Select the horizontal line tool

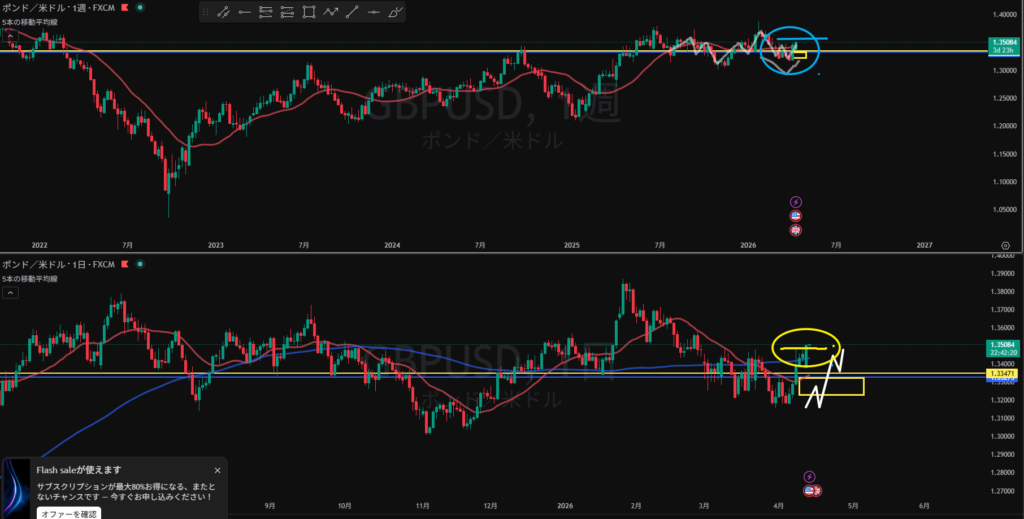click(x=374, y=13)
